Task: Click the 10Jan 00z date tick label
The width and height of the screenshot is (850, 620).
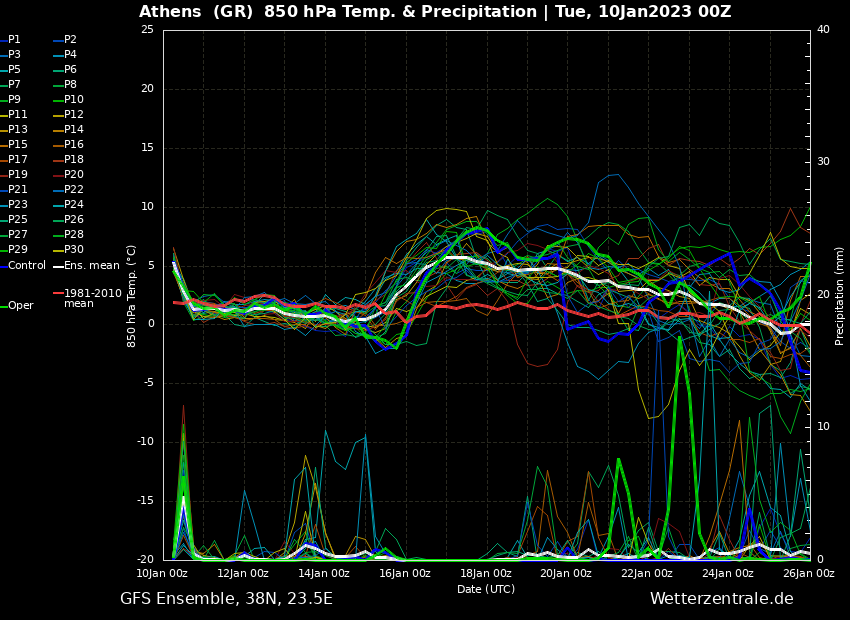Action: pos(163,573)
